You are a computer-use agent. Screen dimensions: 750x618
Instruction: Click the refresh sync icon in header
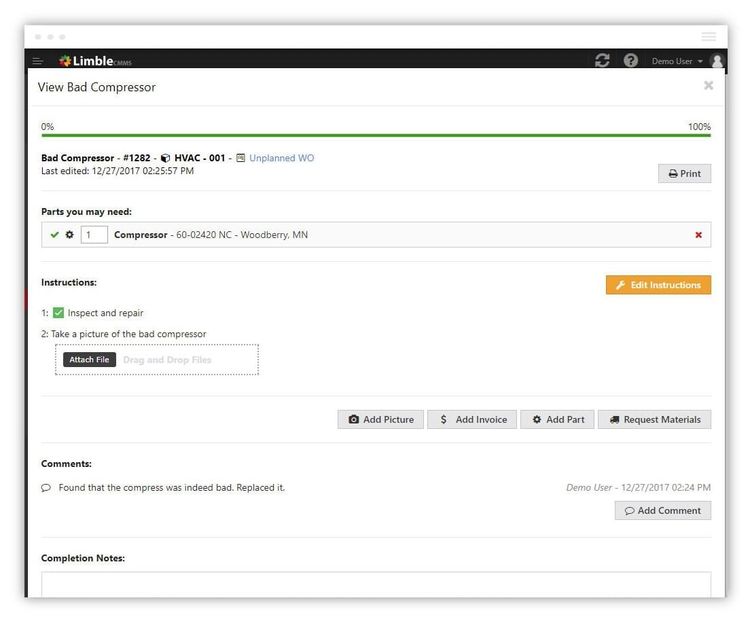pyautogui.click(x=602, y=61)
